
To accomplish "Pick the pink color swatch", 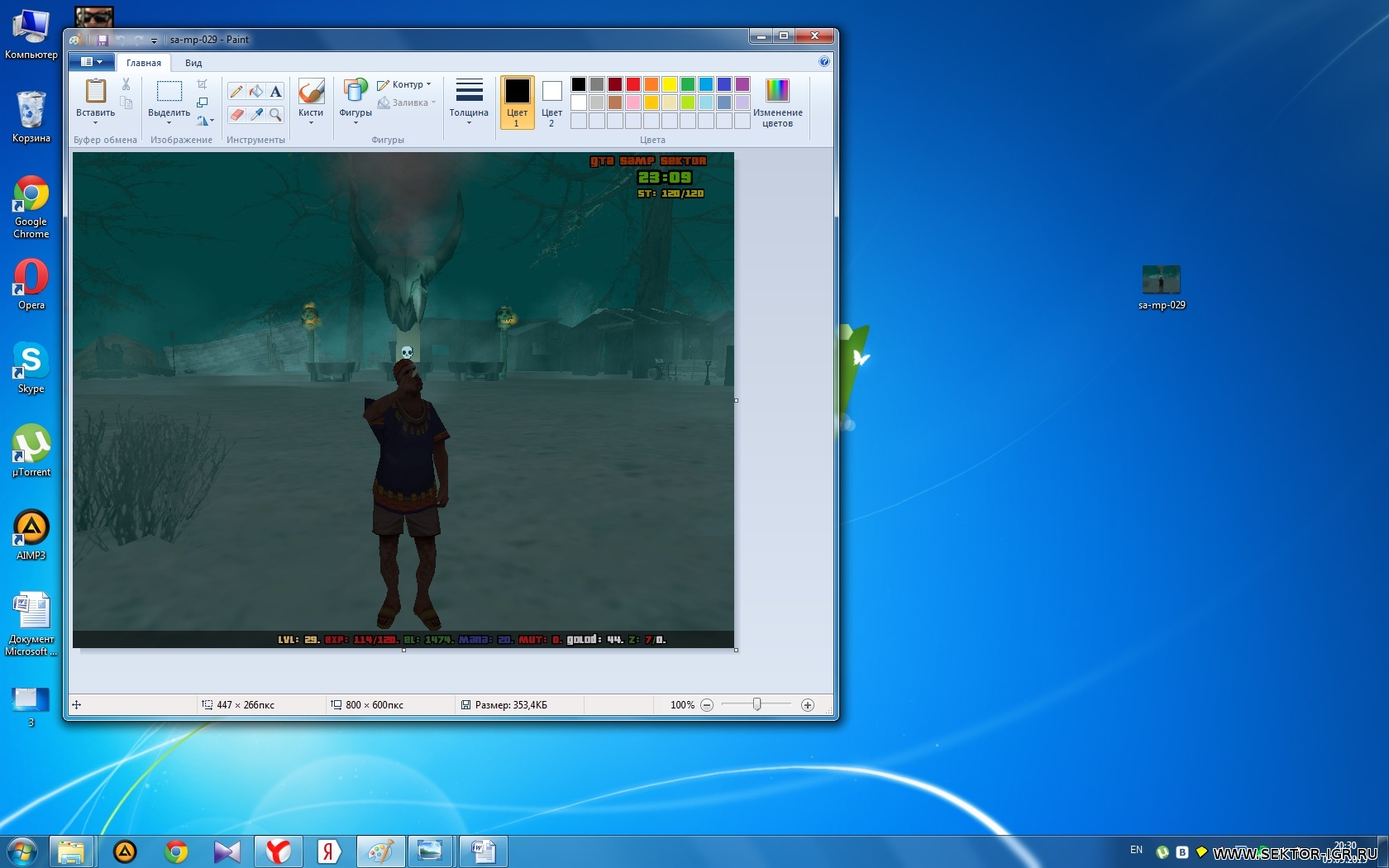I will pos(633,103).
